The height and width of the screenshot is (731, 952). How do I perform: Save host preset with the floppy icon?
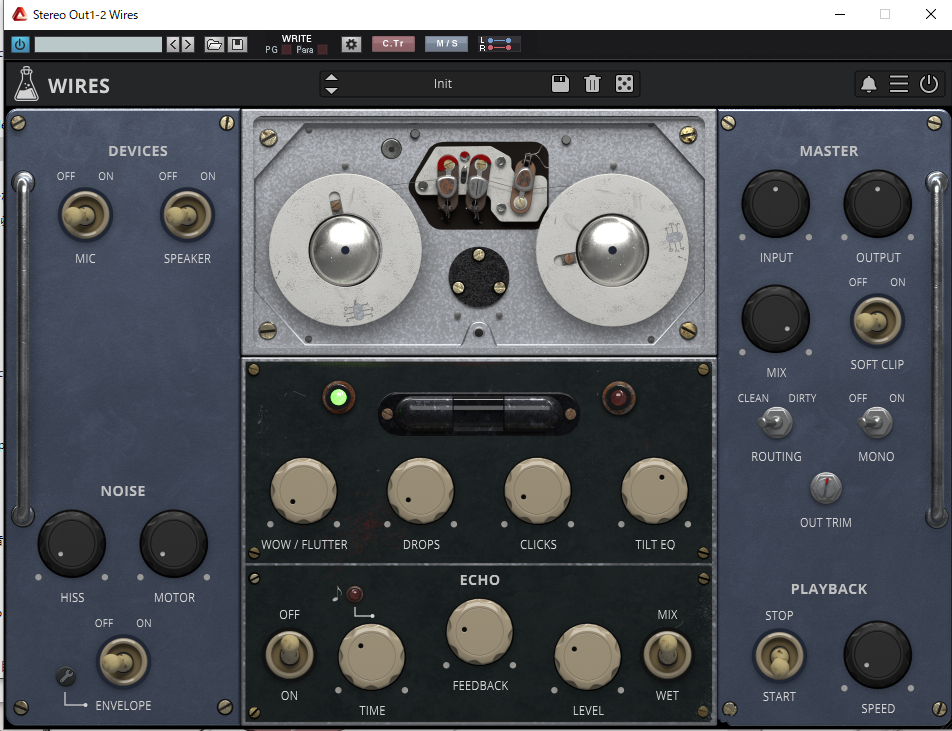[x=237, y=44]
